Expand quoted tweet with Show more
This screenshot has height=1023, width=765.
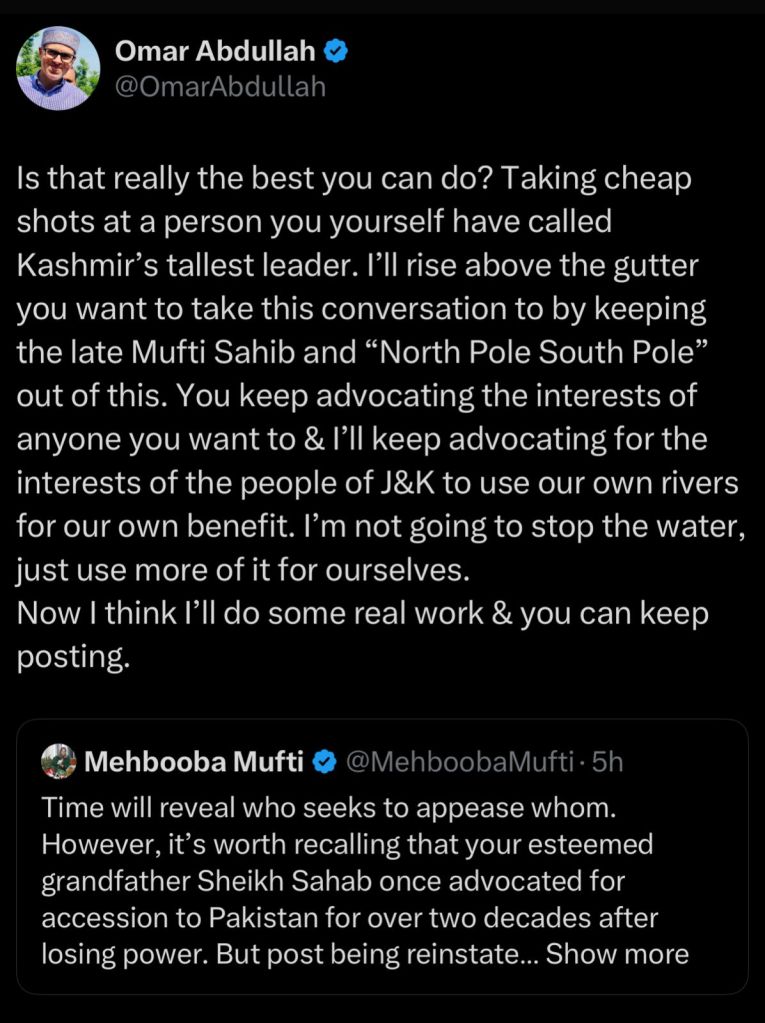617,952
